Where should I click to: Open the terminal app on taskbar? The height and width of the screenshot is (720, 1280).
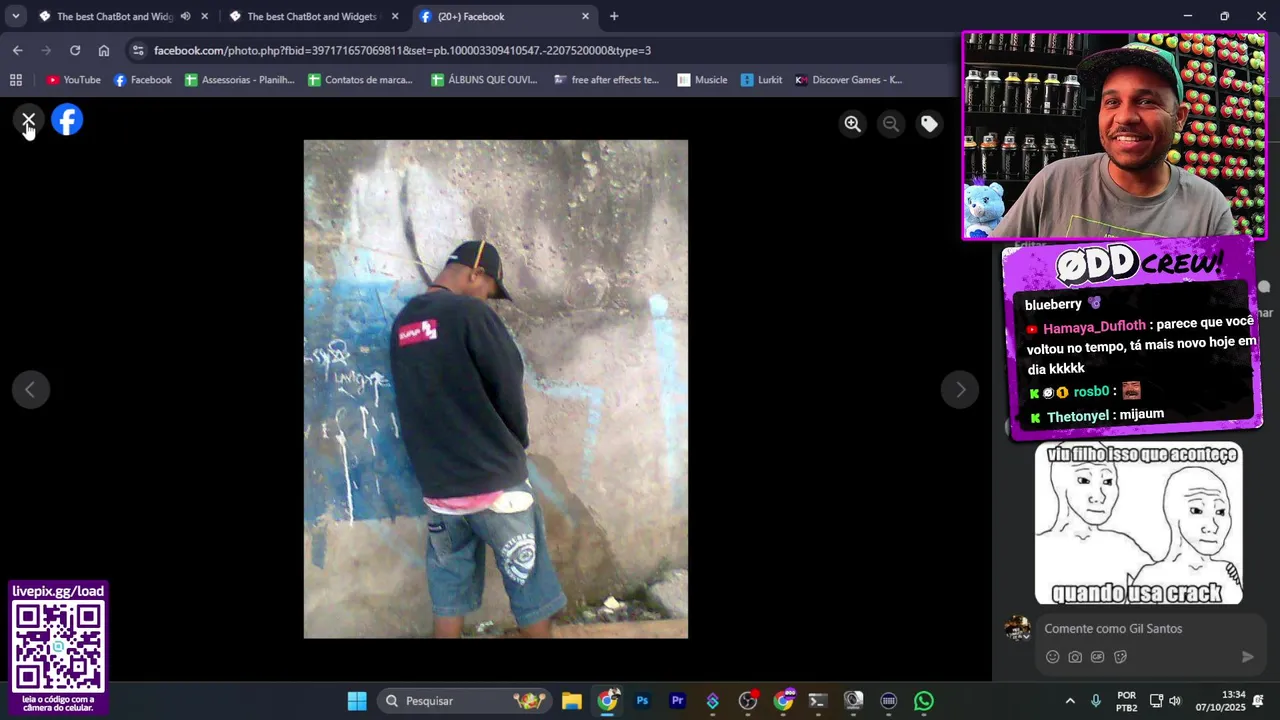(x=818, y=701)
